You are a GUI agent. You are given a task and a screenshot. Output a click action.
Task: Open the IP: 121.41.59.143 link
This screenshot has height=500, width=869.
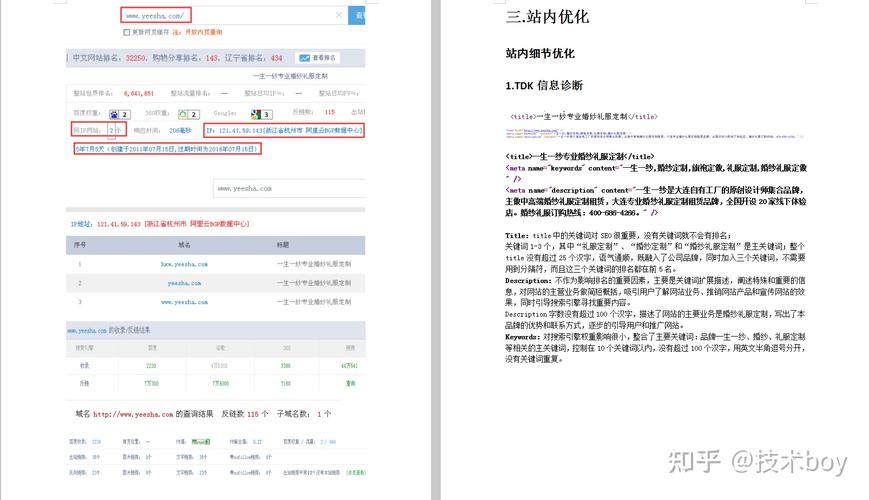284,130
